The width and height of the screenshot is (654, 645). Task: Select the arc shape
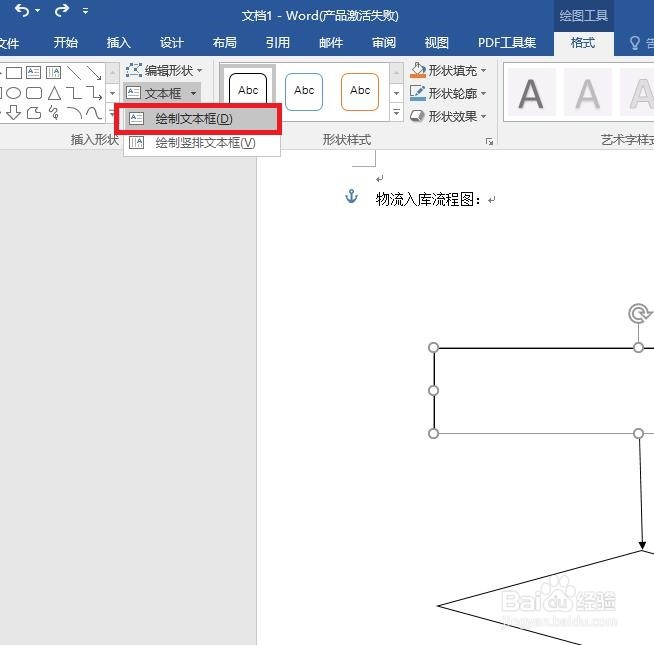[74, 113]
